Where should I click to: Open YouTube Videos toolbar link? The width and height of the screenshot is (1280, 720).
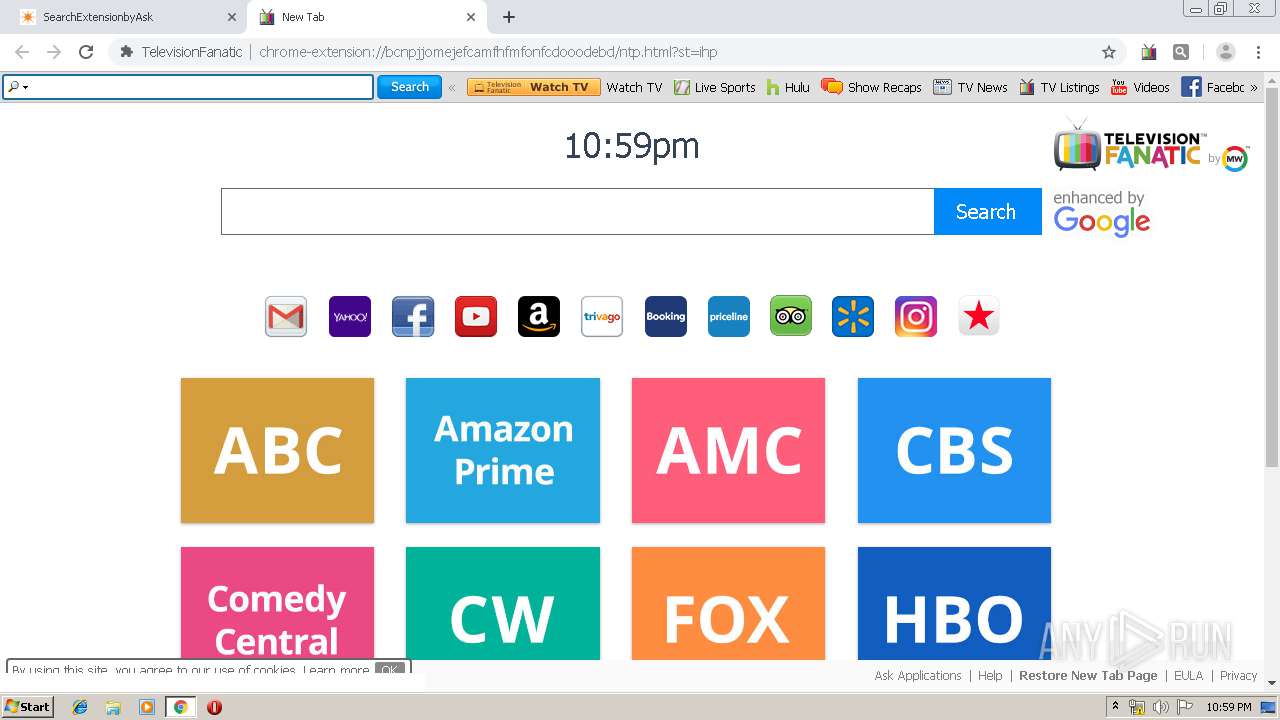[x=1140, y=87]
